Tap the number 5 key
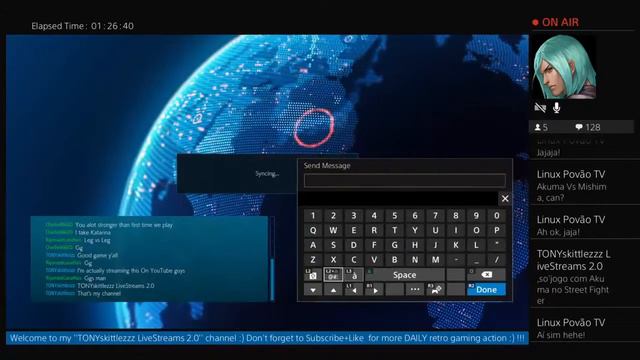This screenshot has width=640, height=360. pyautogui.click(x=394, y=216)
